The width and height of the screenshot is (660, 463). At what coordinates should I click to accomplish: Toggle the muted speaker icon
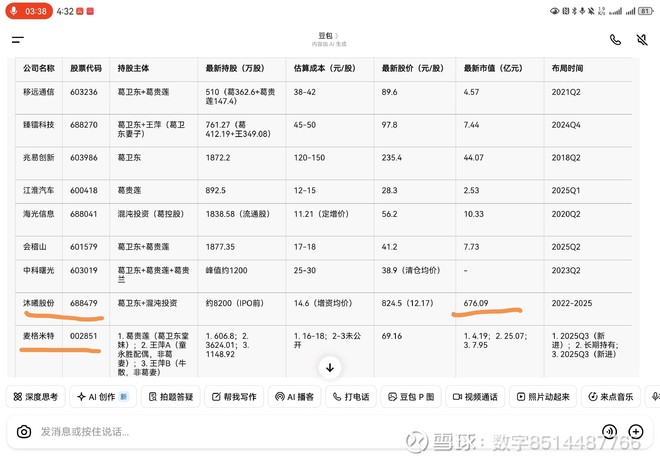click(642, 40)
